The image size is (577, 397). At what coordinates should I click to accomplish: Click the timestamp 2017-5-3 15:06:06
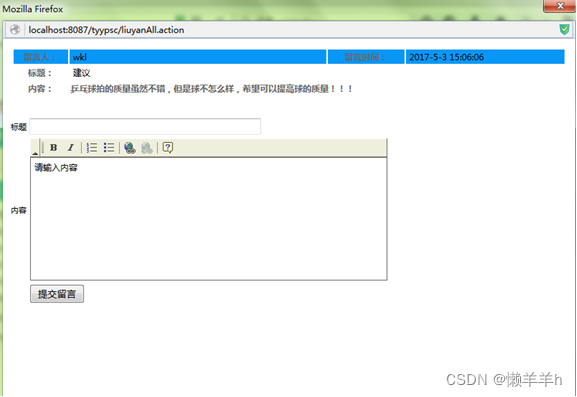pos(446,57)
